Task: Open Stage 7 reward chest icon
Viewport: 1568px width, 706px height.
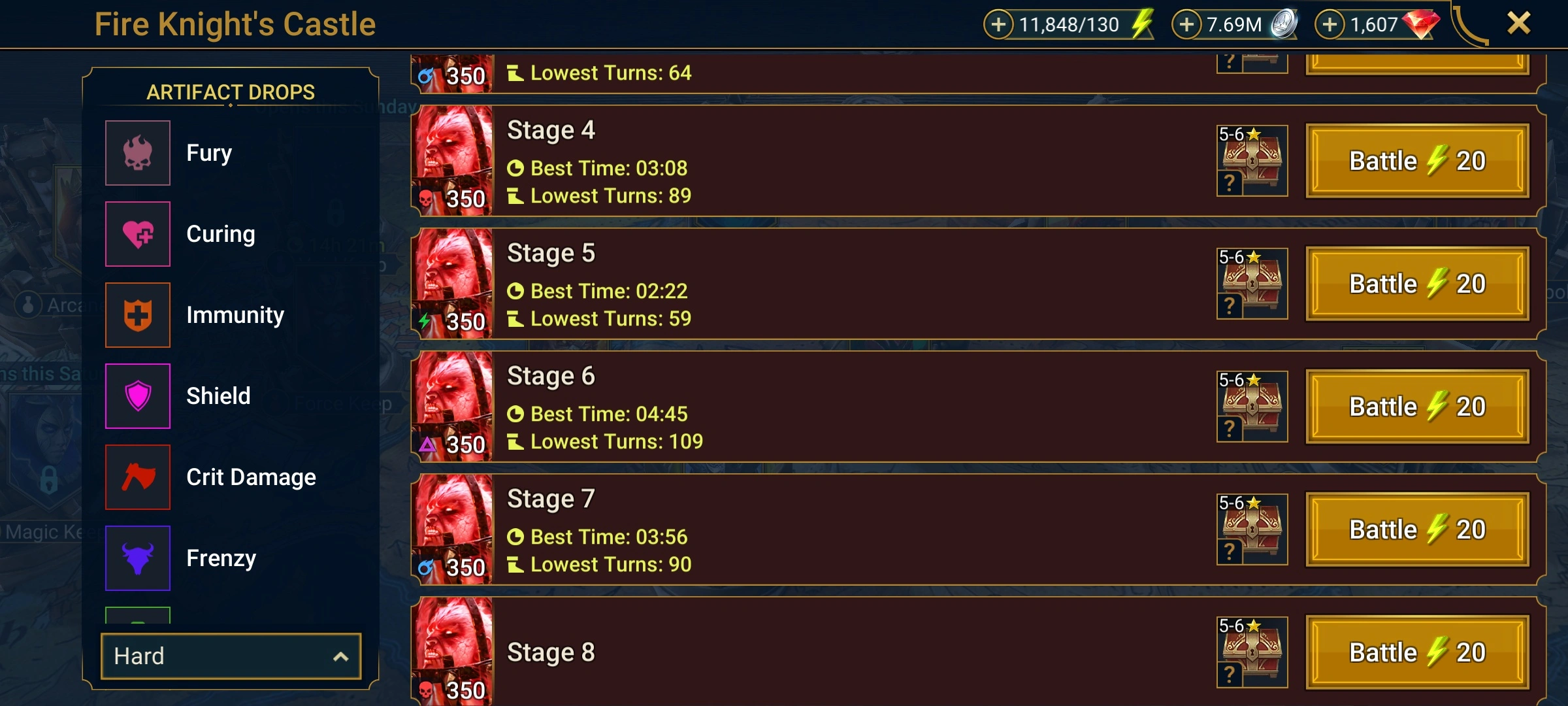Action: coord(1252,529)
